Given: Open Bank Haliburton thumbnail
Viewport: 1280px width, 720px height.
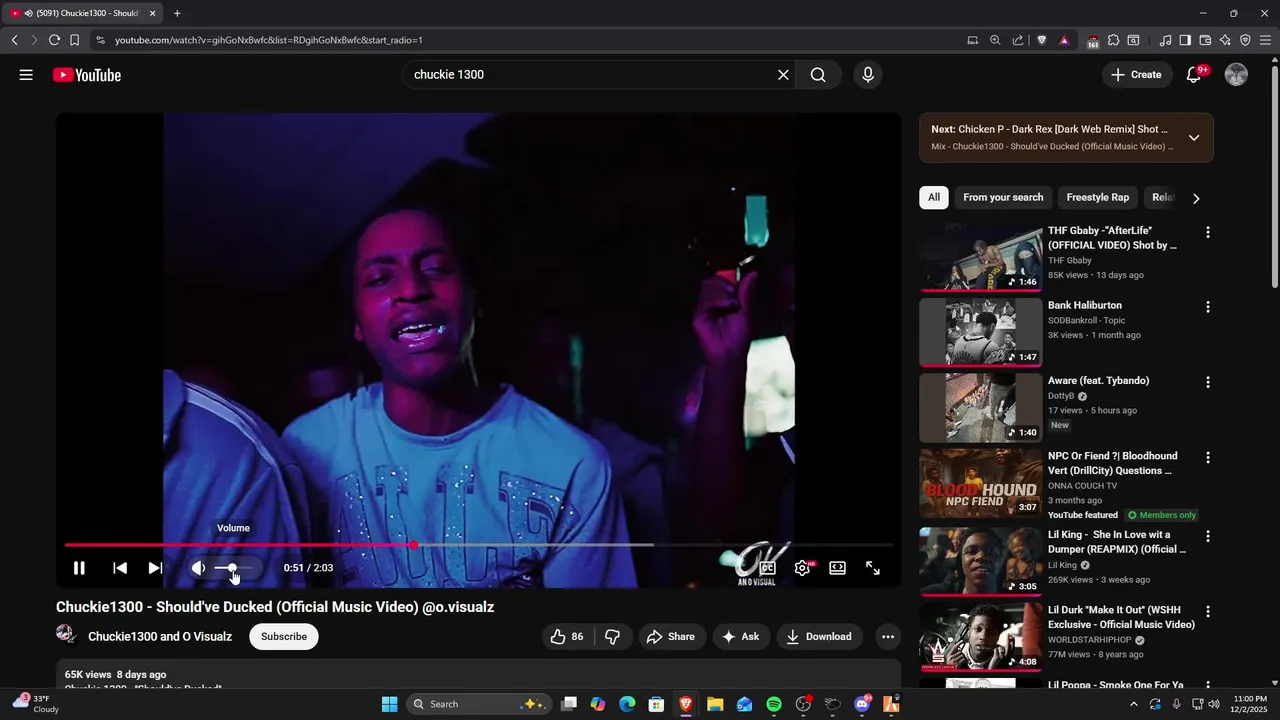Looking at the screenshot, I should 981,332.
